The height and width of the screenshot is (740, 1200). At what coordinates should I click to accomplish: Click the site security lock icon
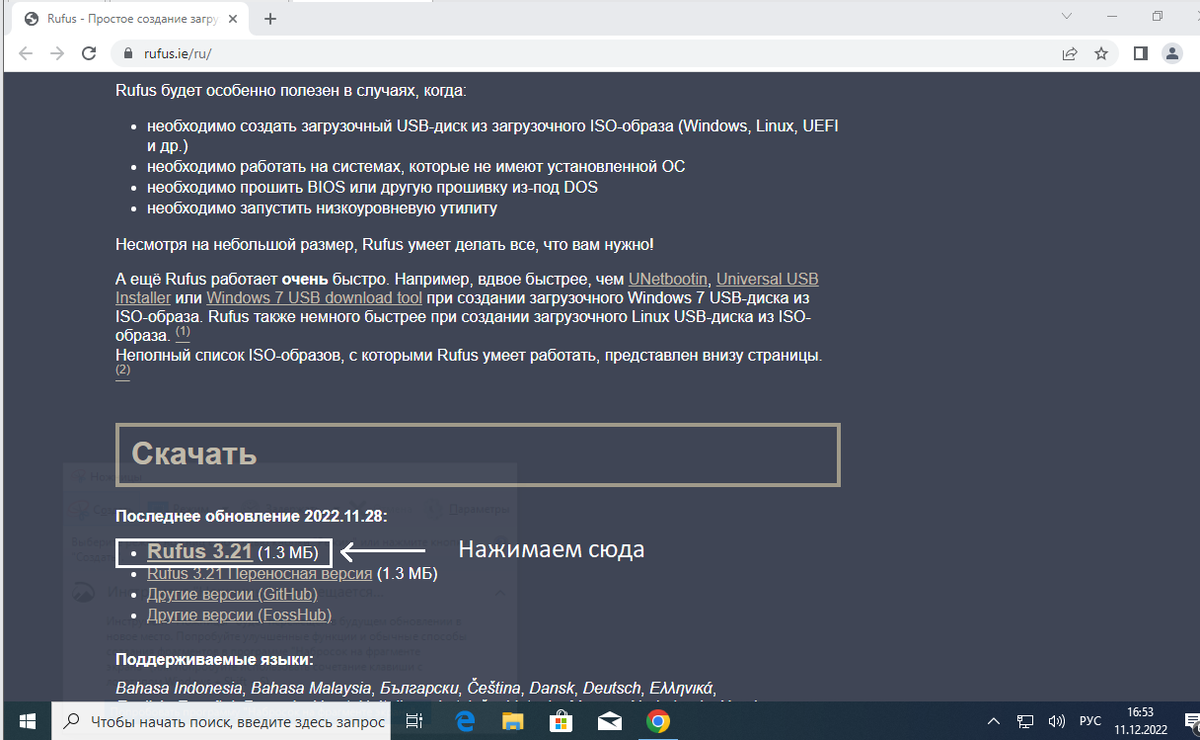coord(127,54)
